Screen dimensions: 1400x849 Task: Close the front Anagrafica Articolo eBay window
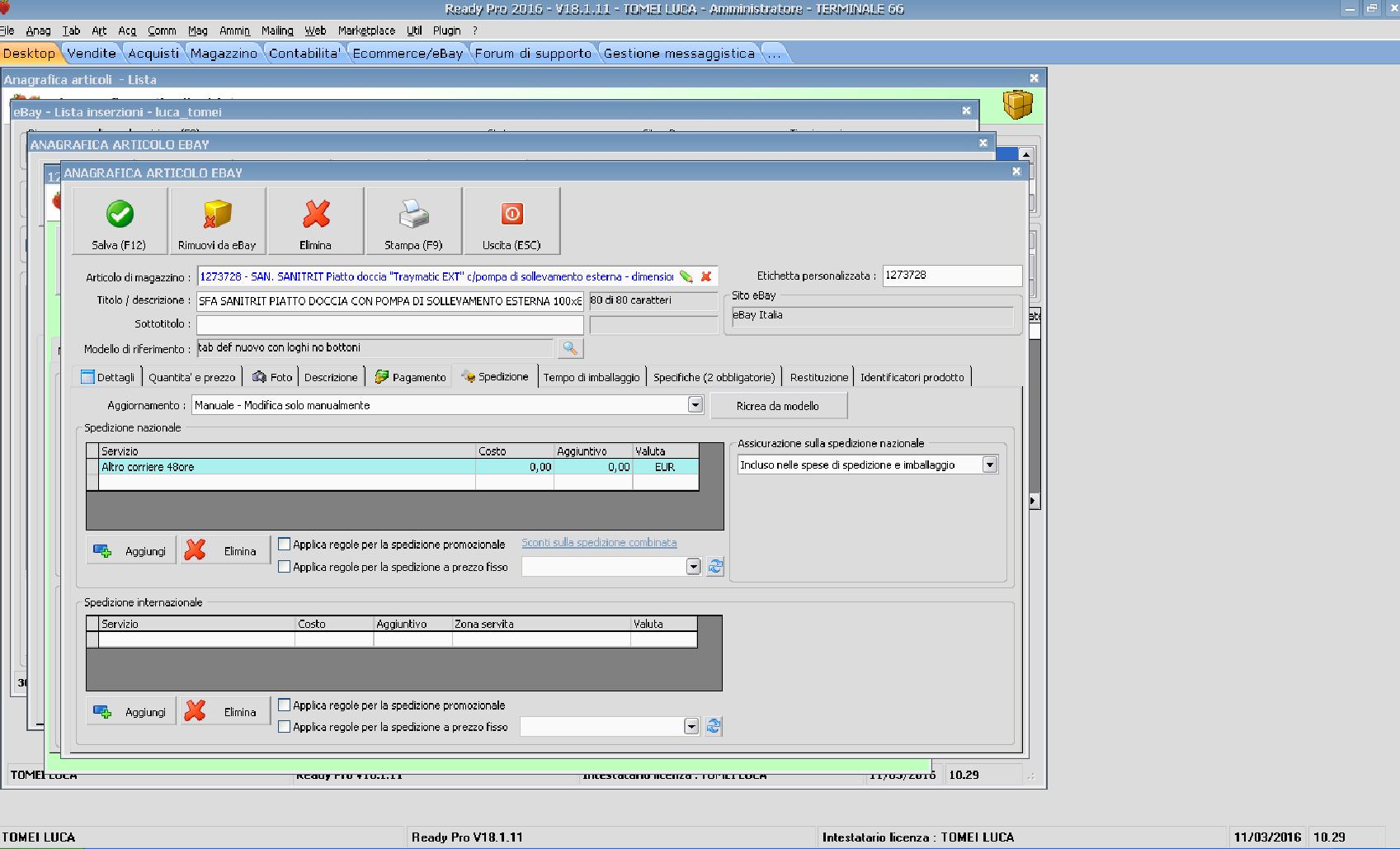point(1016,172)
